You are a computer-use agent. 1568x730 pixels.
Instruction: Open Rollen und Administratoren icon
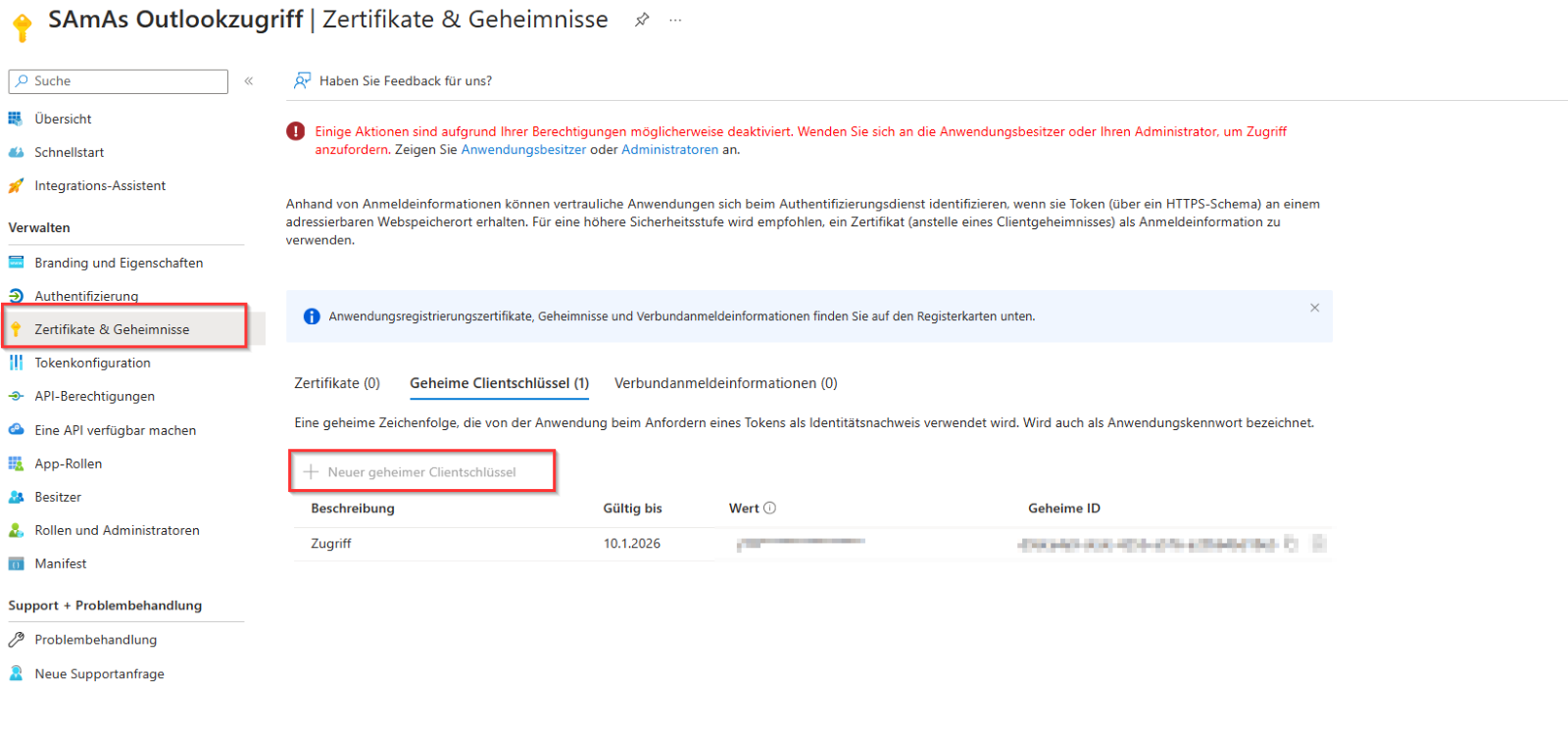coord(16,530)
